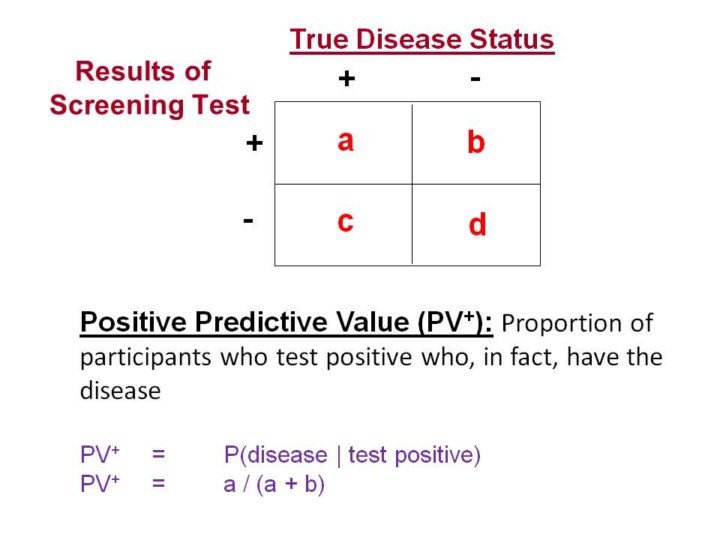Select table cell "d"
This screenshot has width=720, height=540.
click(477, 225)
